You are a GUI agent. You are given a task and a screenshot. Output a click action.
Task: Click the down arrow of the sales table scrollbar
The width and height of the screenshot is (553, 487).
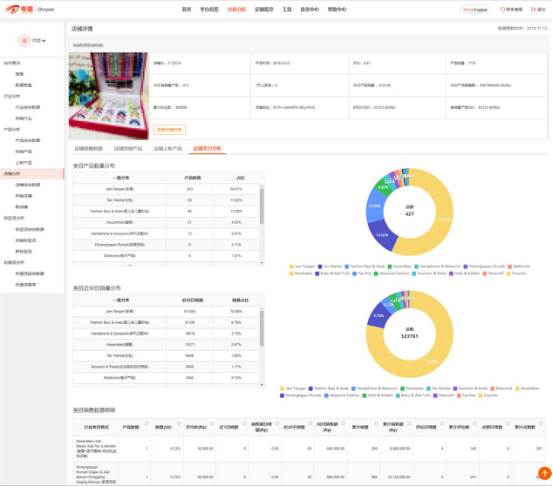(x=262, y=385)
